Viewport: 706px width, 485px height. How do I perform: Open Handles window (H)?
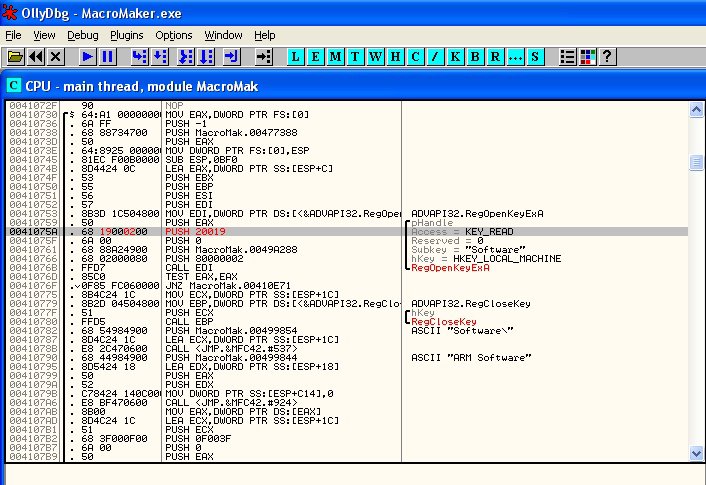(x=395, y=57)
